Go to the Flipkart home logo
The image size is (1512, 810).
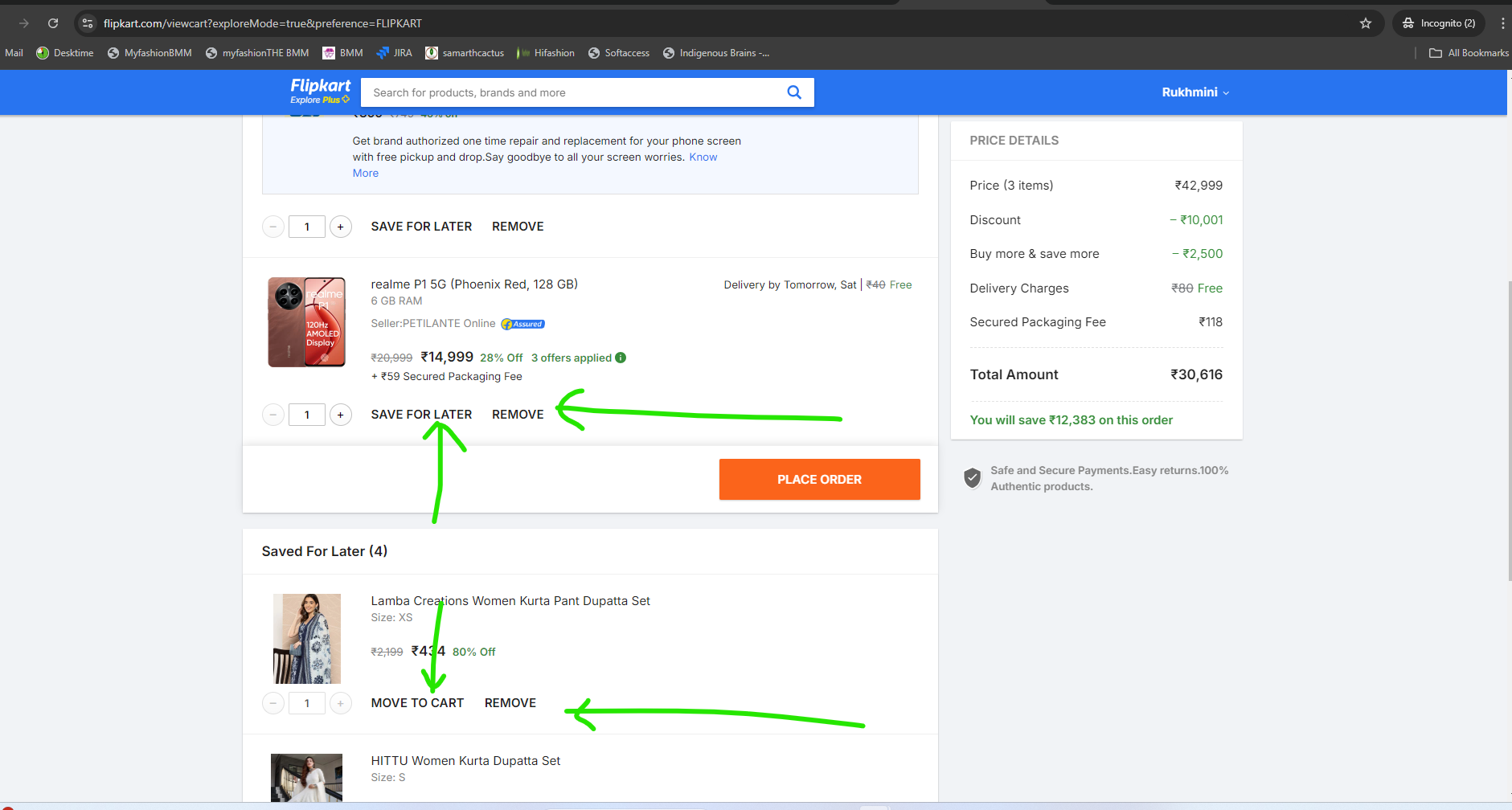pos(320,91)
